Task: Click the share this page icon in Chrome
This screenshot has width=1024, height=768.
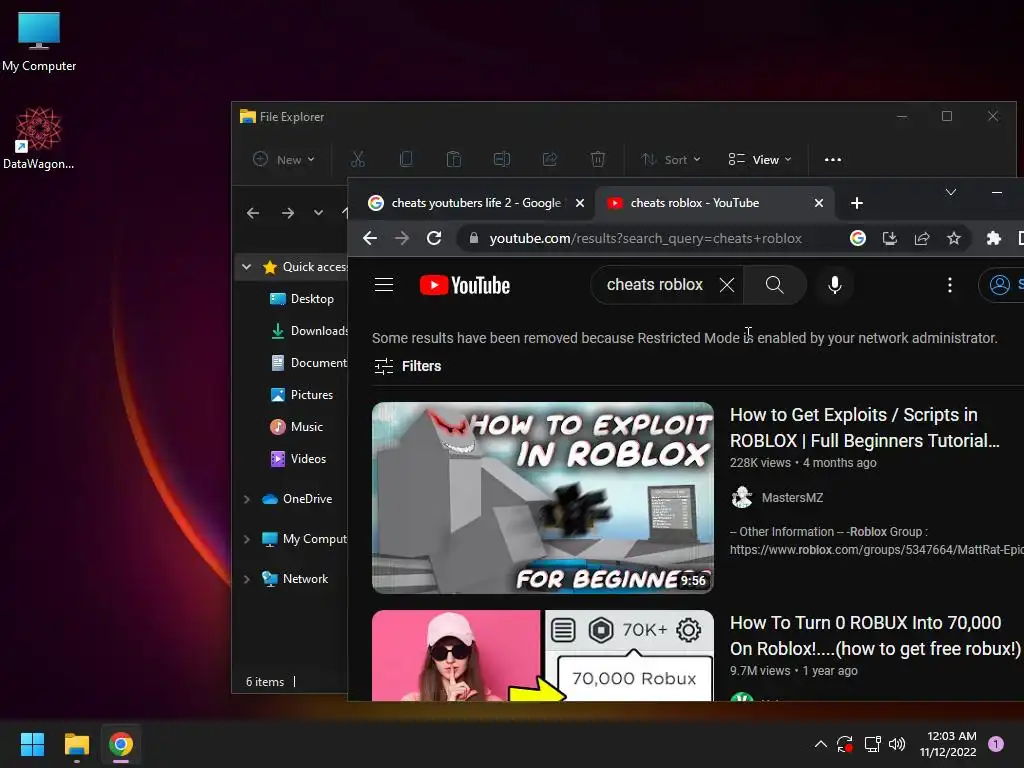Action: pyautogui.click(x=921, y=238)
